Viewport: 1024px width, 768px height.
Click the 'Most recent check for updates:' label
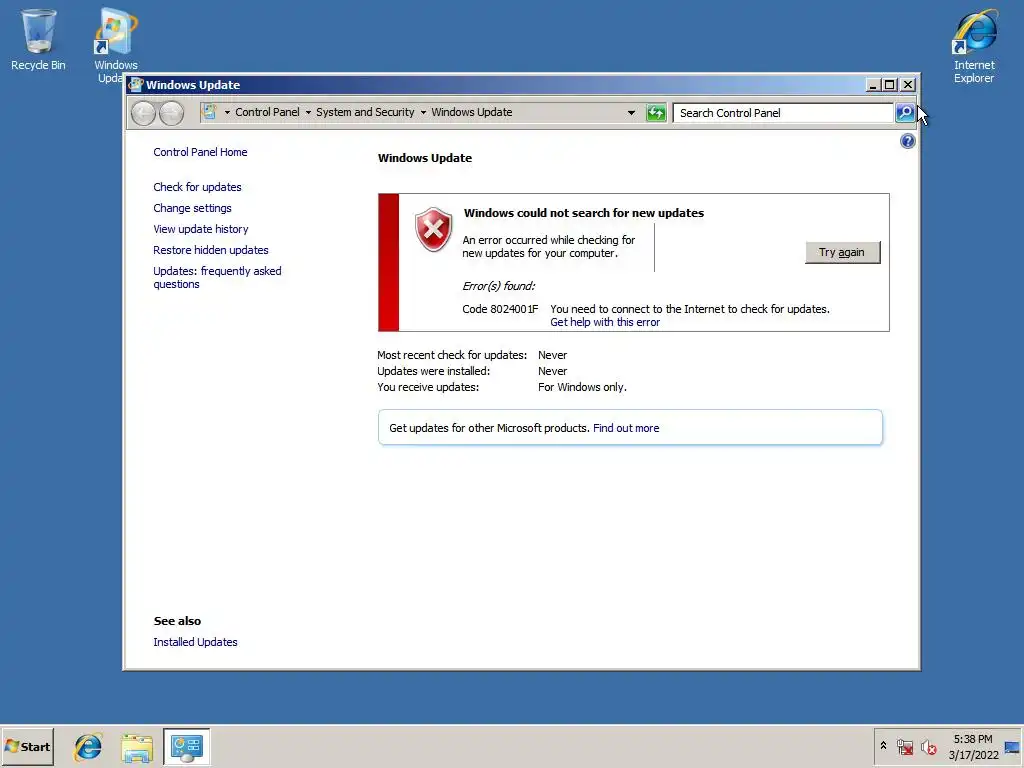pyautogui.click(x=452, y=355)
